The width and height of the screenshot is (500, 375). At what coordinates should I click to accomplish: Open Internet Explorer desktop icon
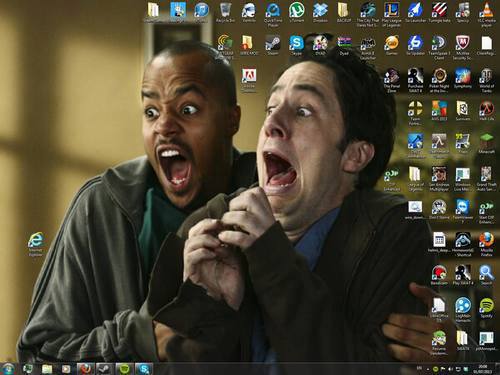click(x=36, y=244)
